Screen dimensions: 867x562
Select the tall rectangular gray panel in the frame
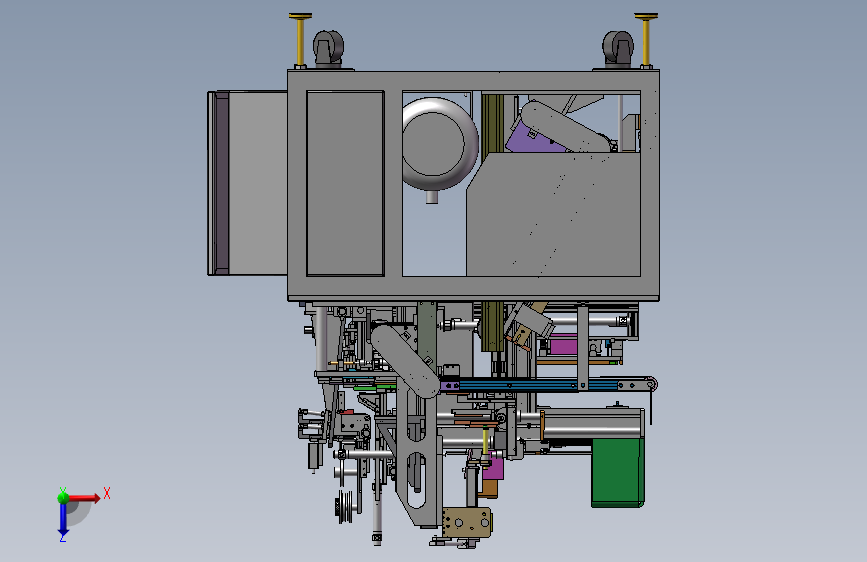(x=345, y=183)
